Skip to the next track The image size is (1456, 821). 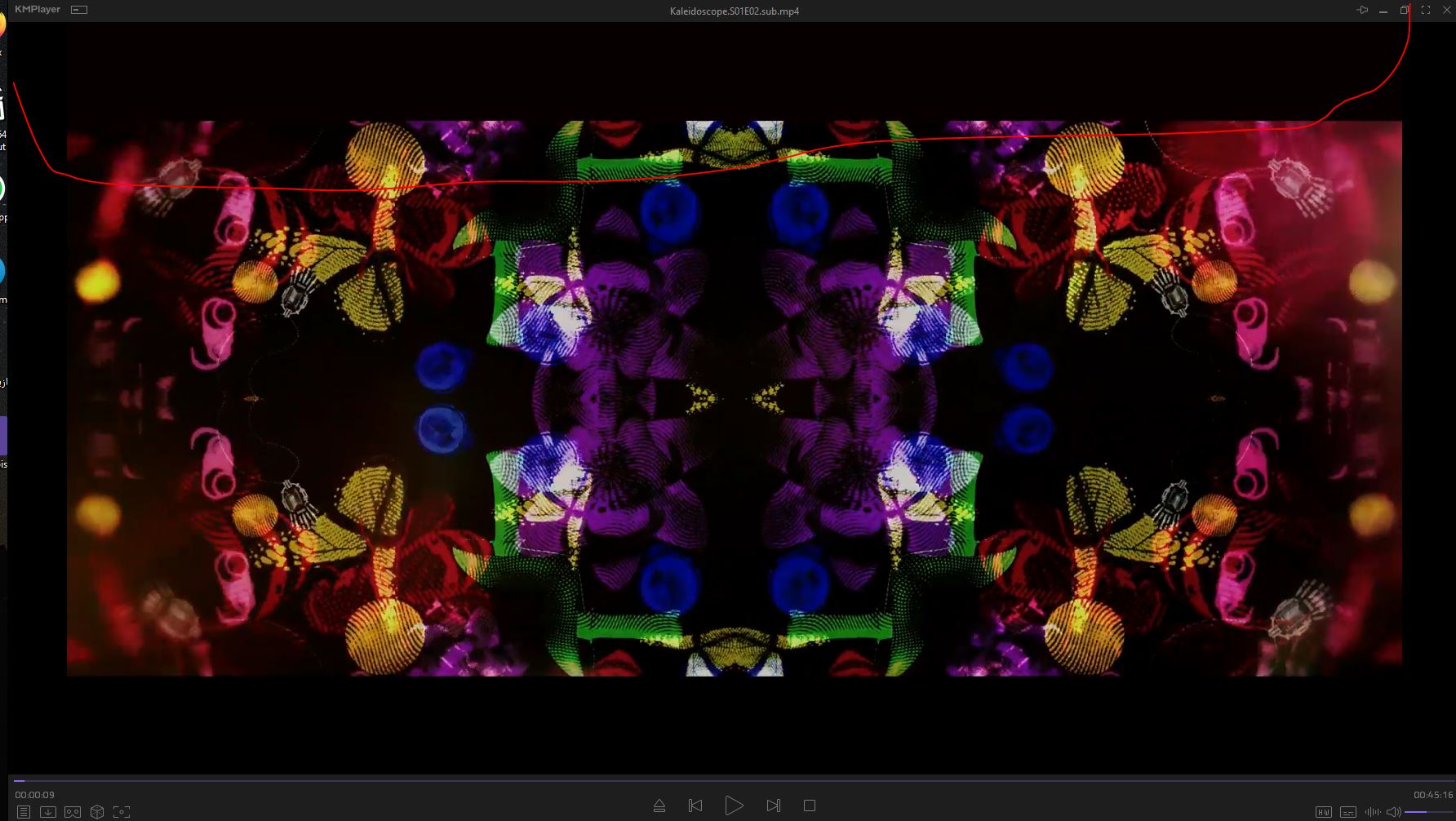(773, 805)
